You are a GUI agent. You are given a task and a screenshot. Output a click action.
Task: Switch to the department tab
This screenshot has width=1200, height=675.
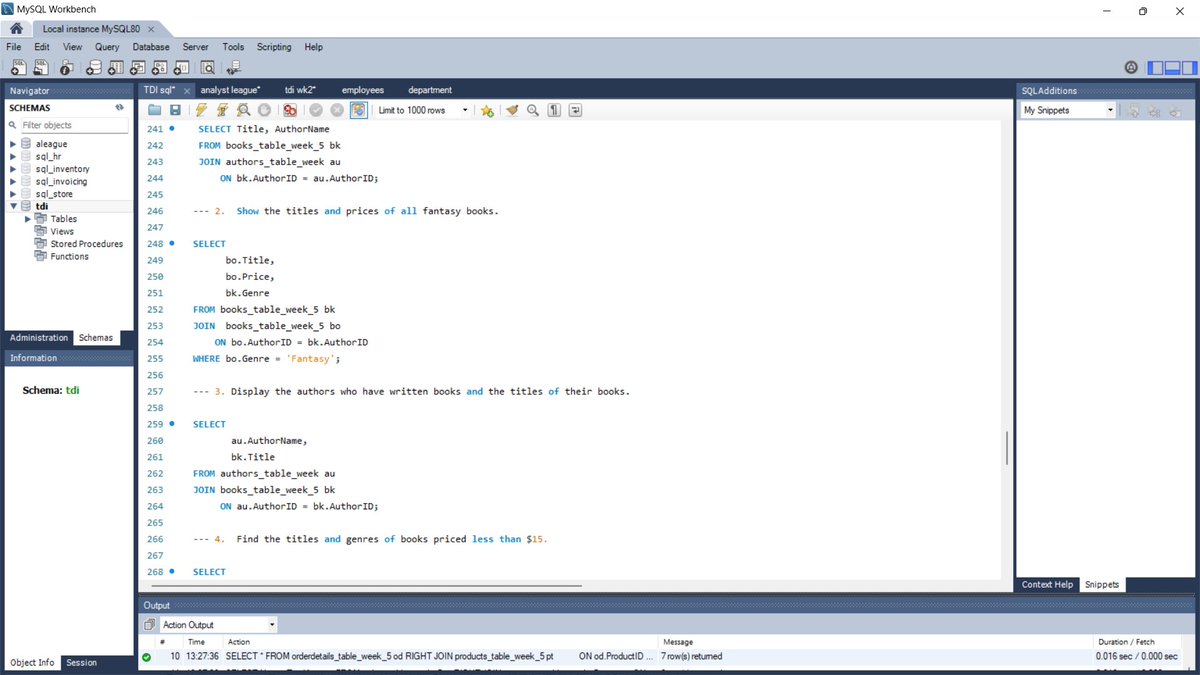[x=430, y=90]
